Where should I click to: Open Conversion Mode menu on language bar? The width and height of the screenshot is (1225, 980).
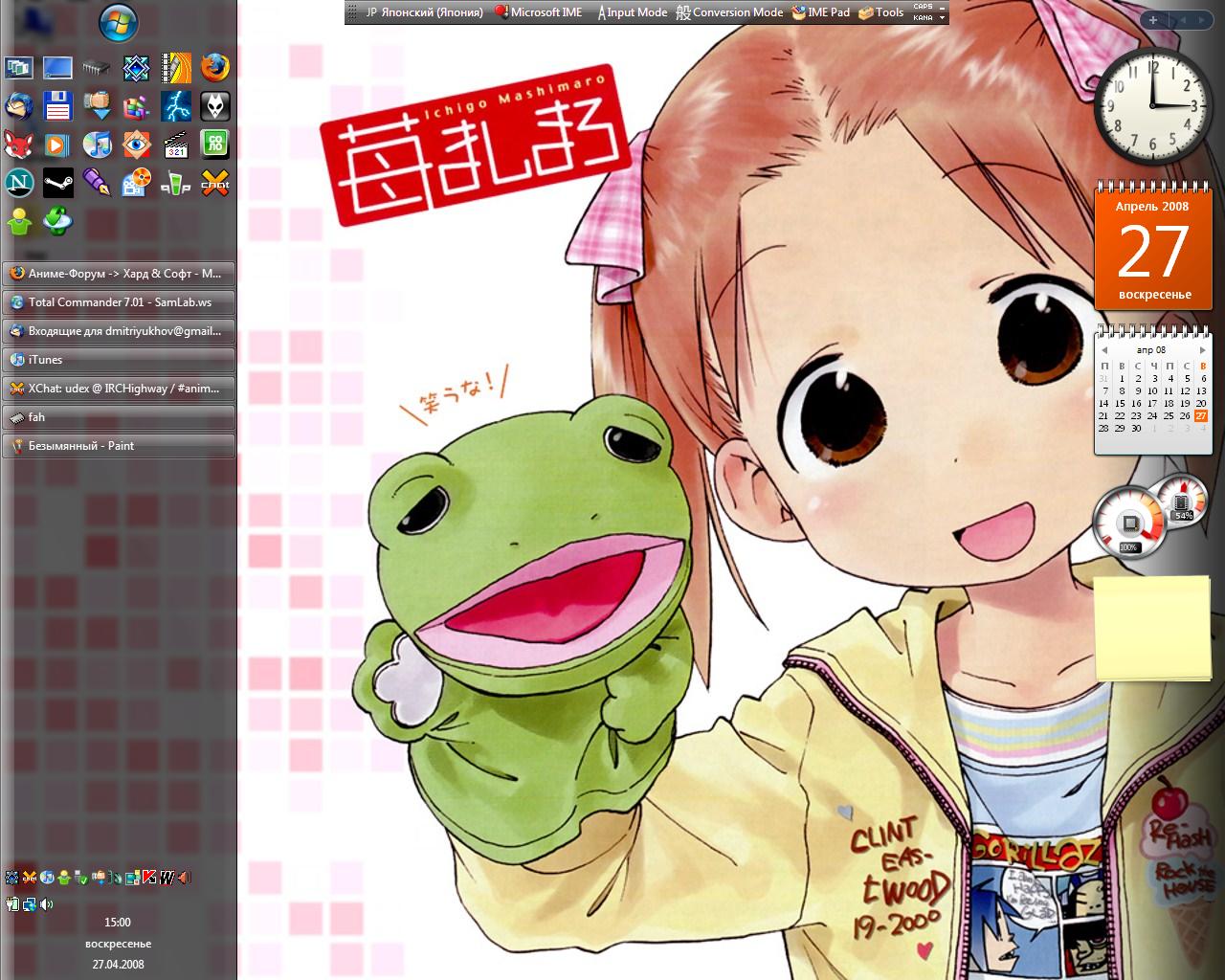(x=729, y=12)
